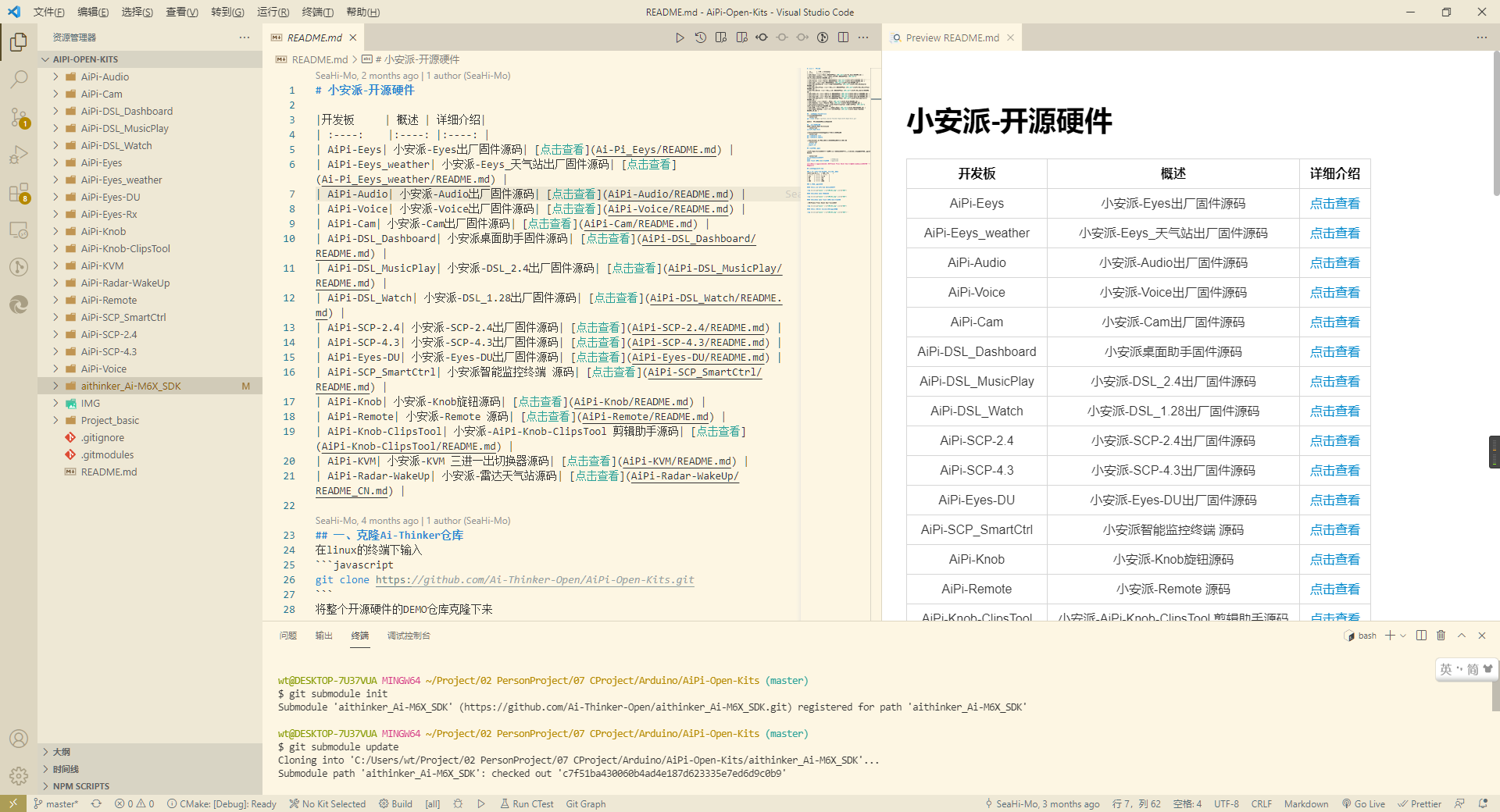The width and height of the screenshot is (1500, 812).
Task: Split the terminal panel
Action: [x=1421, y=636]
